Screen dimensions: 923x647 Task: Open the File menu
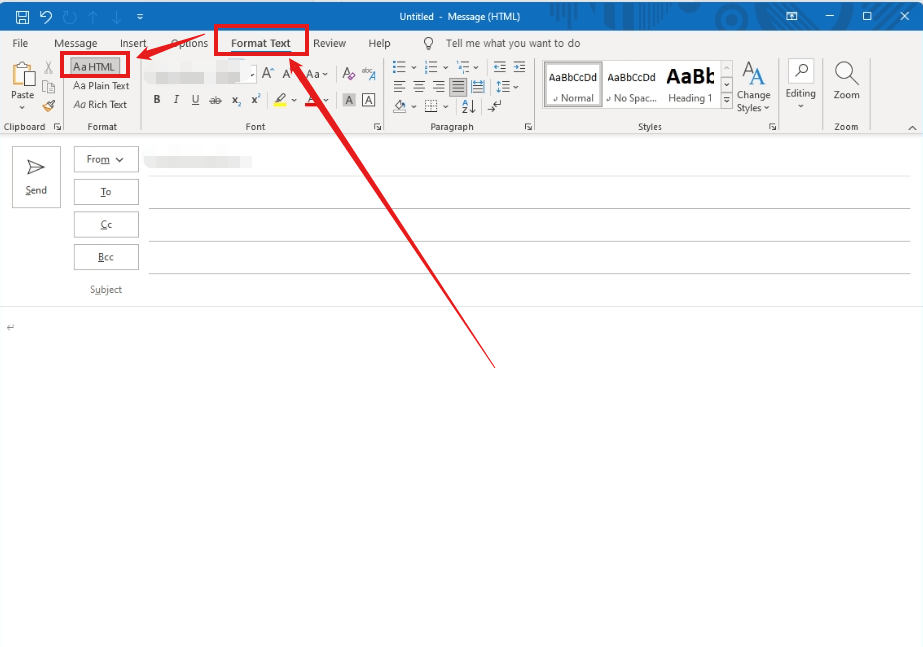20,43
